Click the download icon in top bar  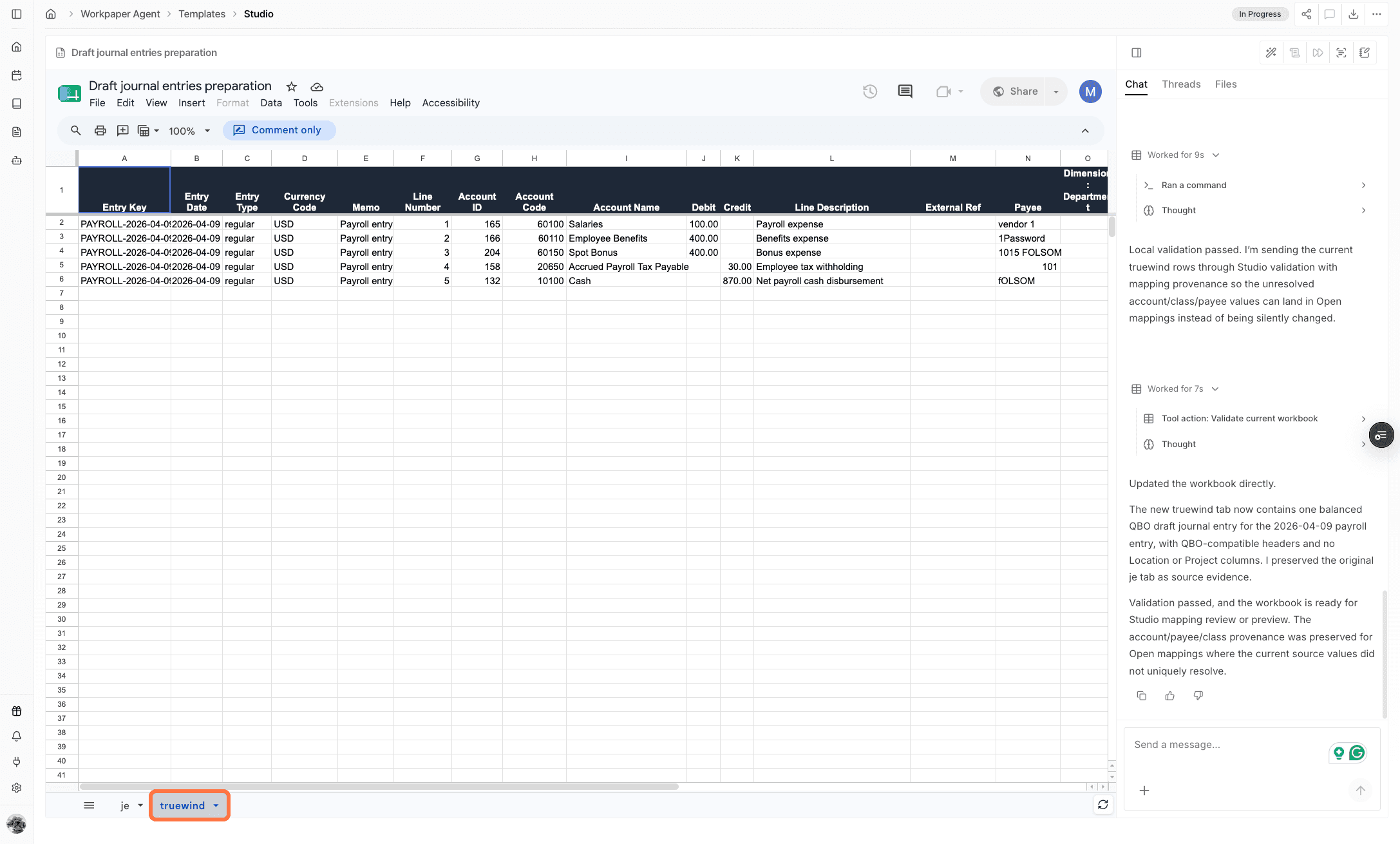[x=1353, y=14]
